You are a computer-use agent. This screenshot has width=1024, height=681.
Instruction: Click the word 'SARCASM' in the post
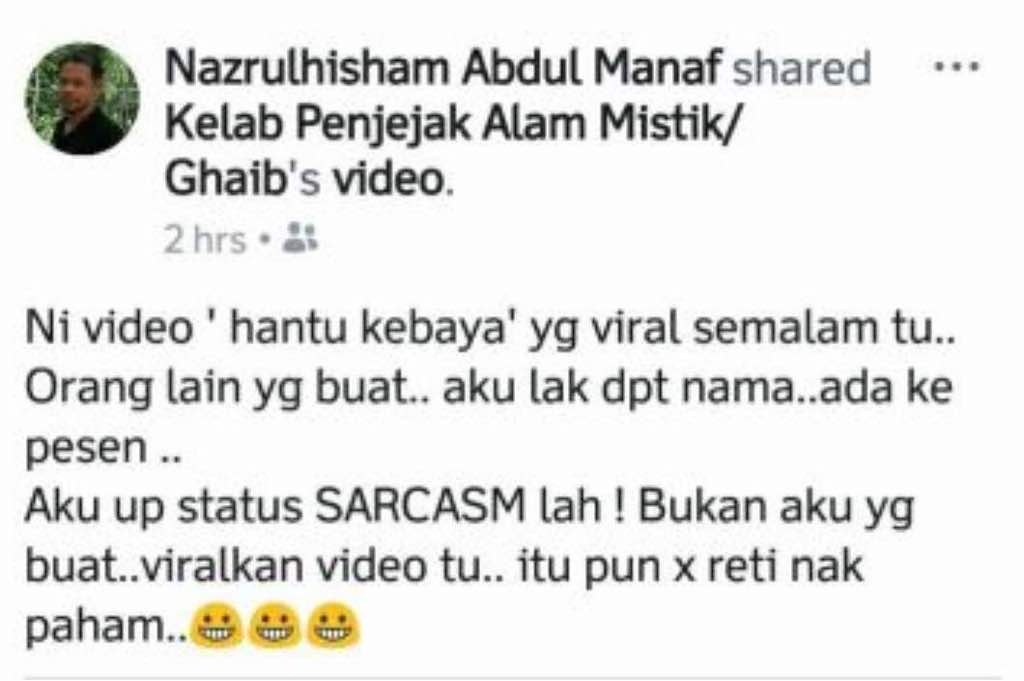pos(421,507)
